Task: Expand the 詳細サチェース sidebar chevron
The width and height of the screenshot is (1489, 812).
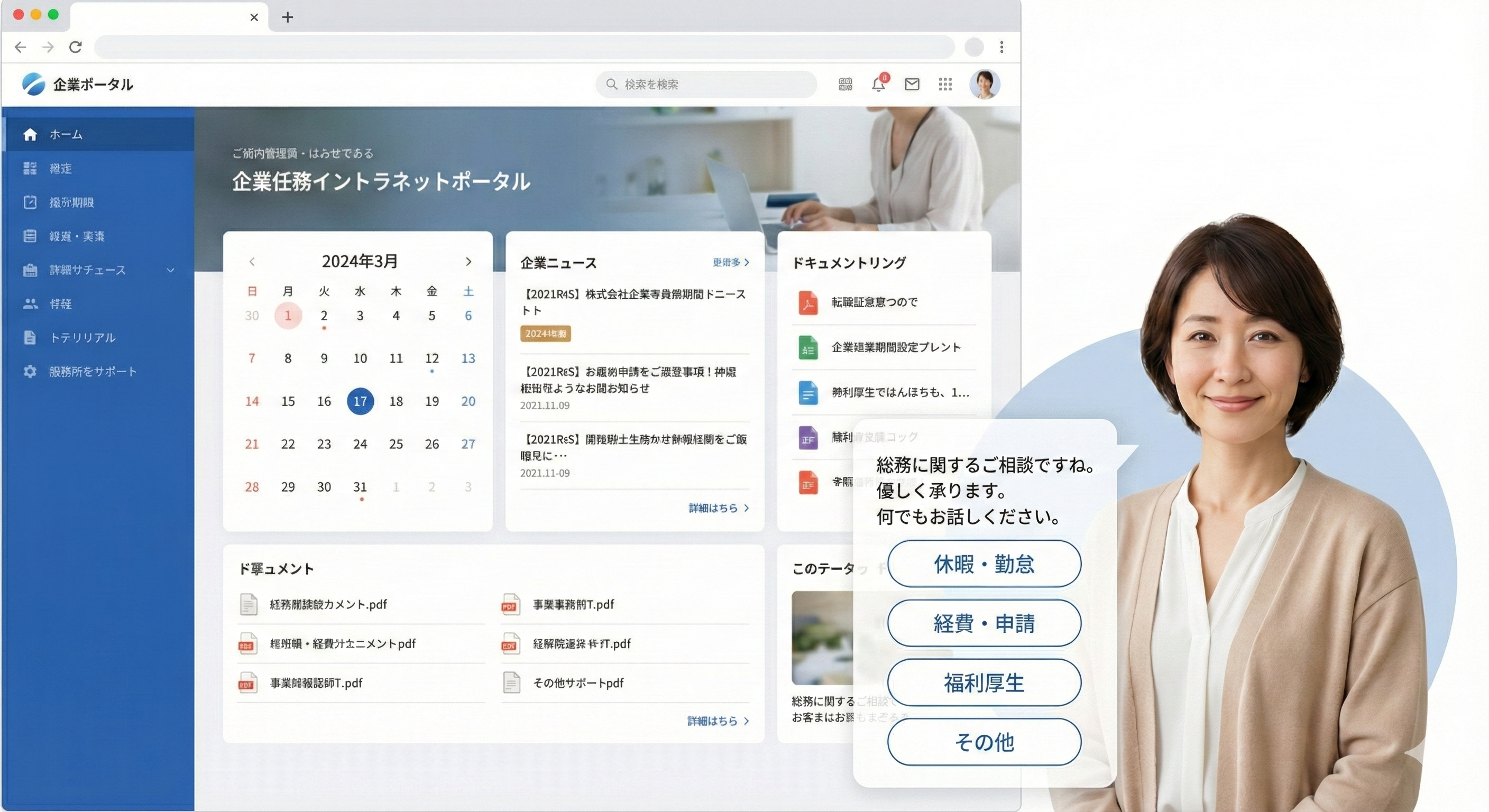Action: click(170, 270)
